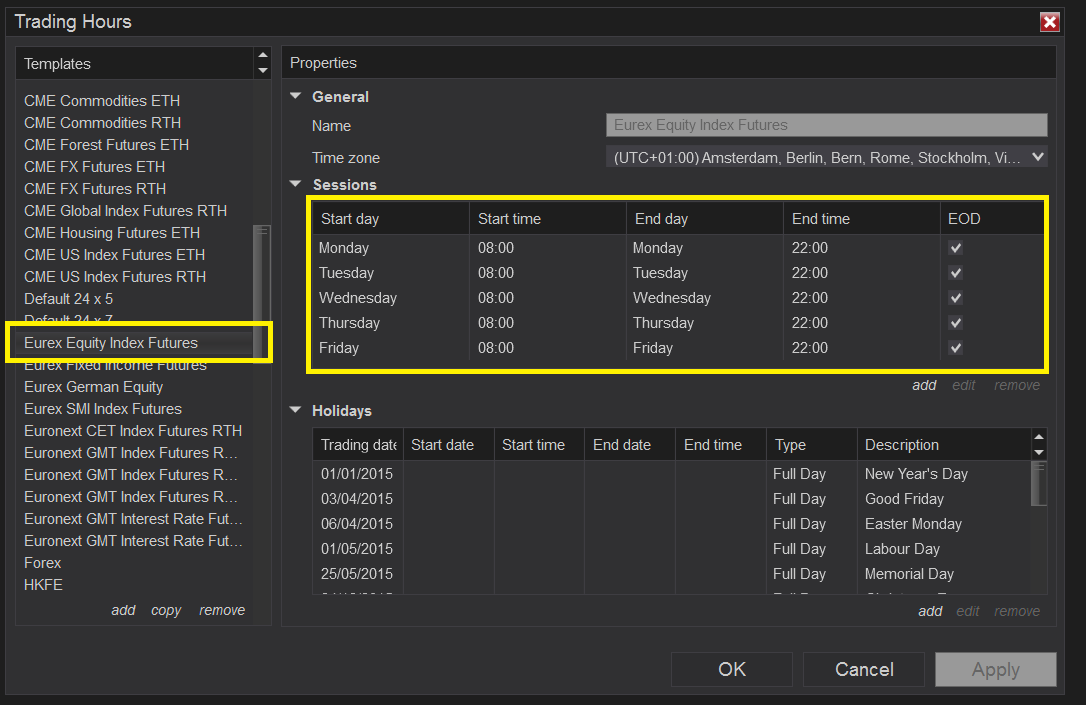Click remove under the Sessions table
This screenshot has width=1086, height=705.
point(1017,385)
